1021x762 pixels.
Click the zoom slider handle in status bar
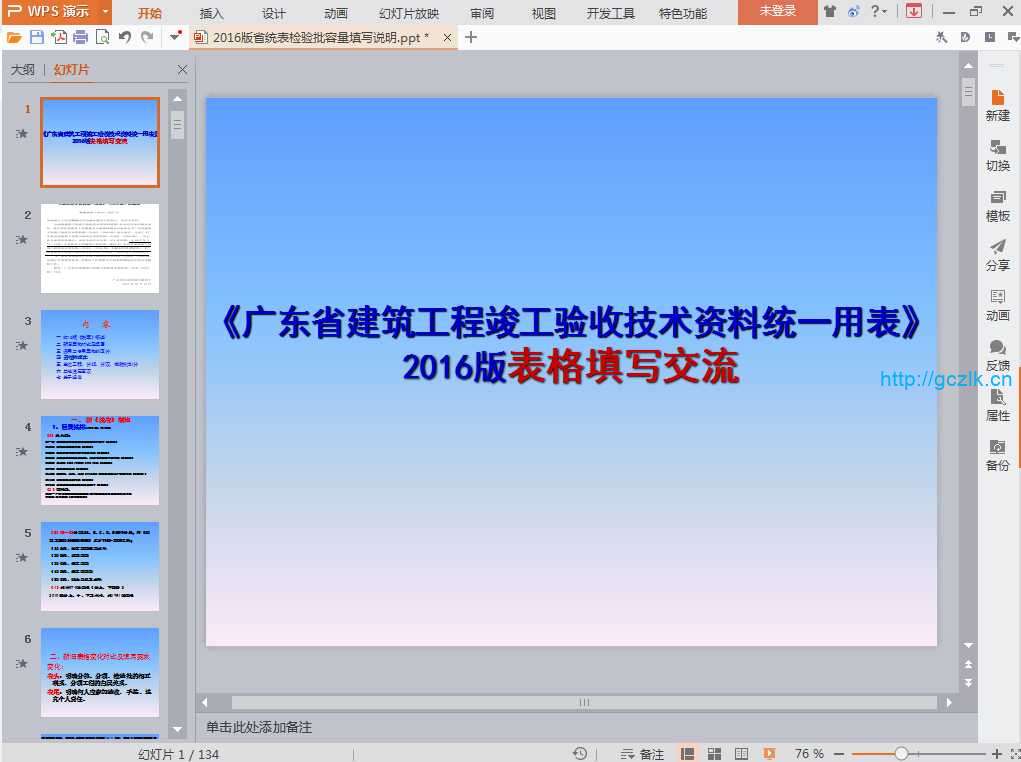[901, 754]
